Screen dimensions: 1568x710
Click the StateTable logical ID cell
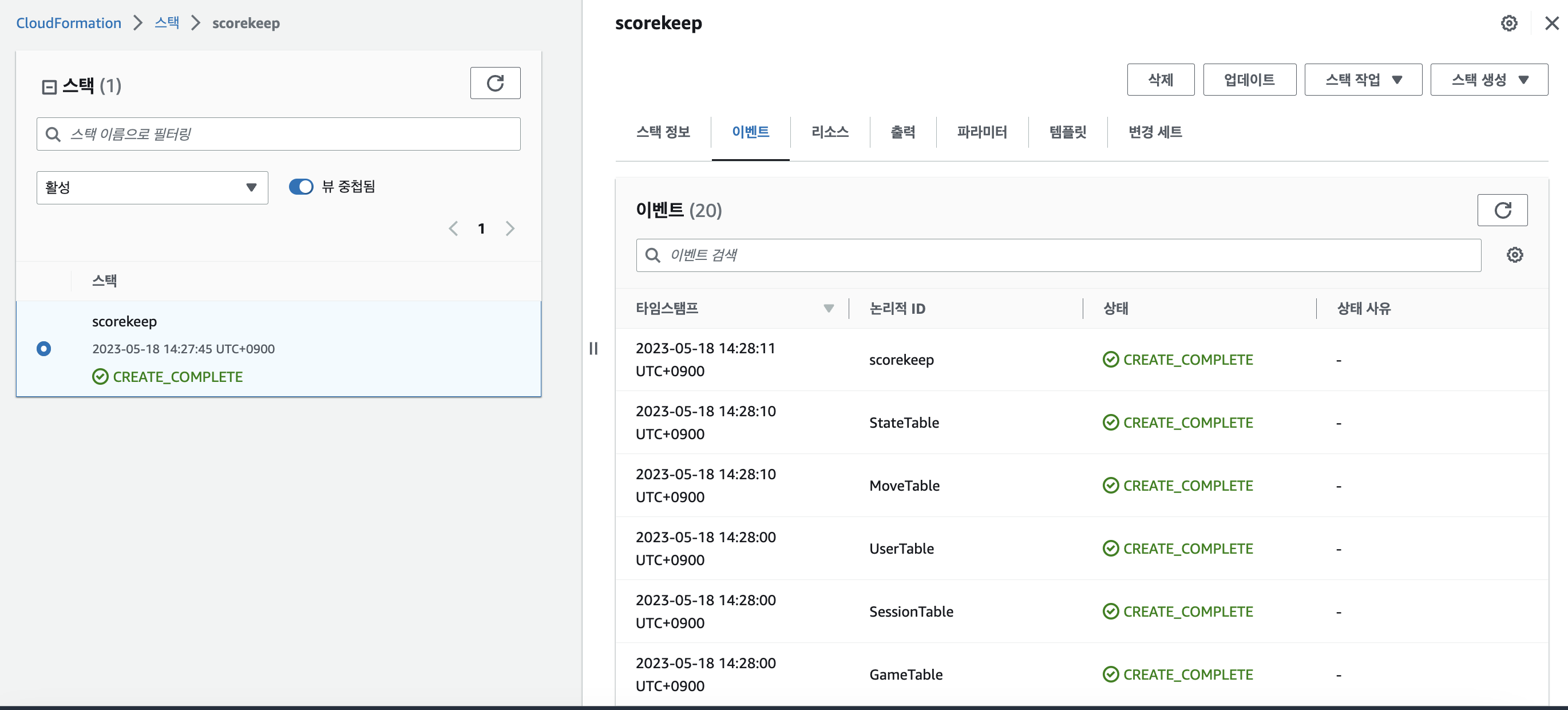point(904,422)
